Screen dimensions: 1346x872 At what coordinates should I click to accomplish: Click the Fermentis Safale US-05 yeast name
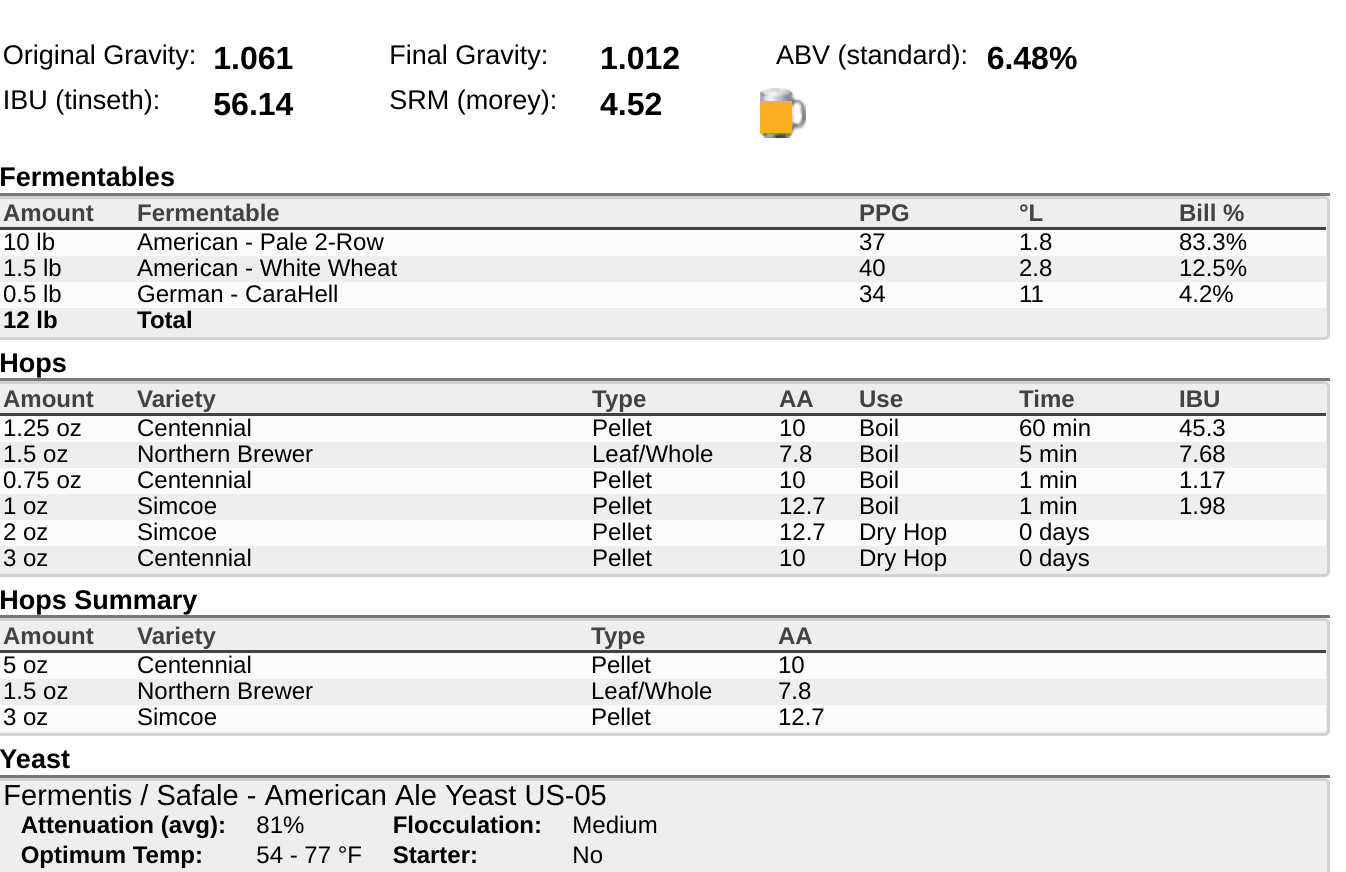[x=305, y=796]
